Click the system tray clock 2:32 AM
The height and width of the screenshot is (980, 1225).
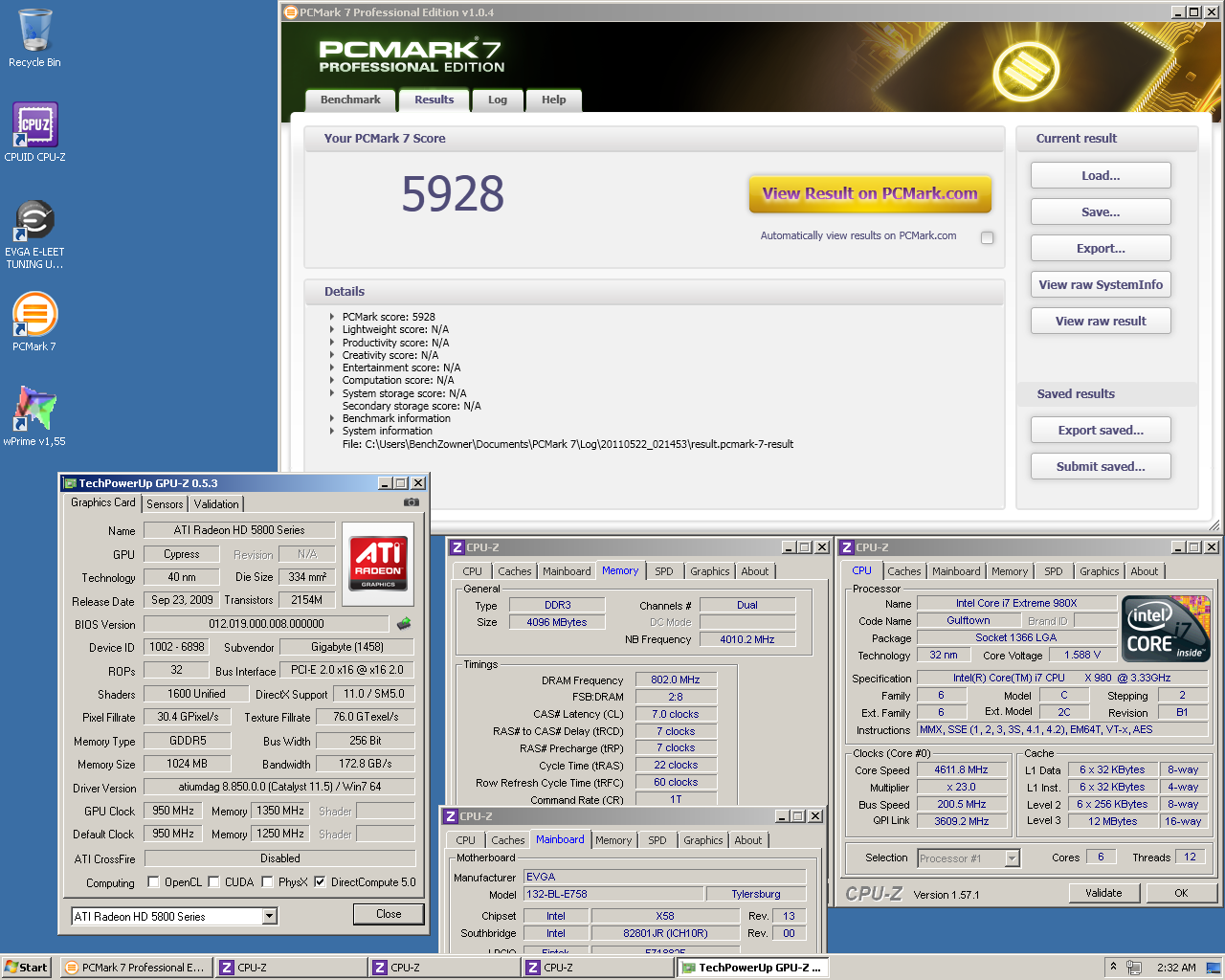click(1175, 968)
